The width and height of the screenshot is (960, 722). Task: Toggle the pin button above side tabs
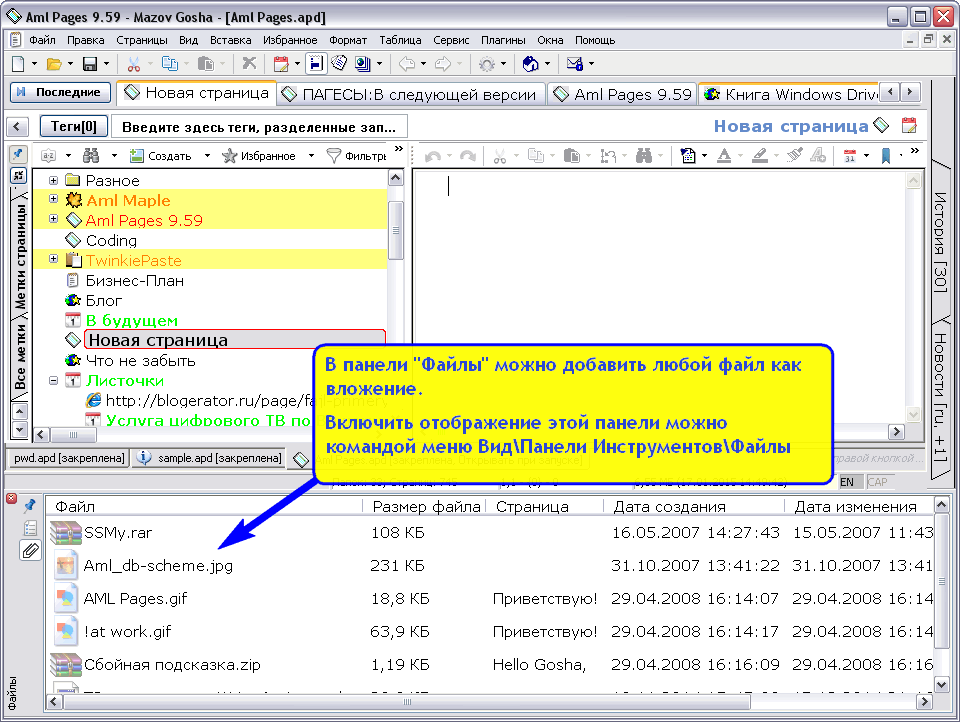pyautogui.click(x=18, y=154)
